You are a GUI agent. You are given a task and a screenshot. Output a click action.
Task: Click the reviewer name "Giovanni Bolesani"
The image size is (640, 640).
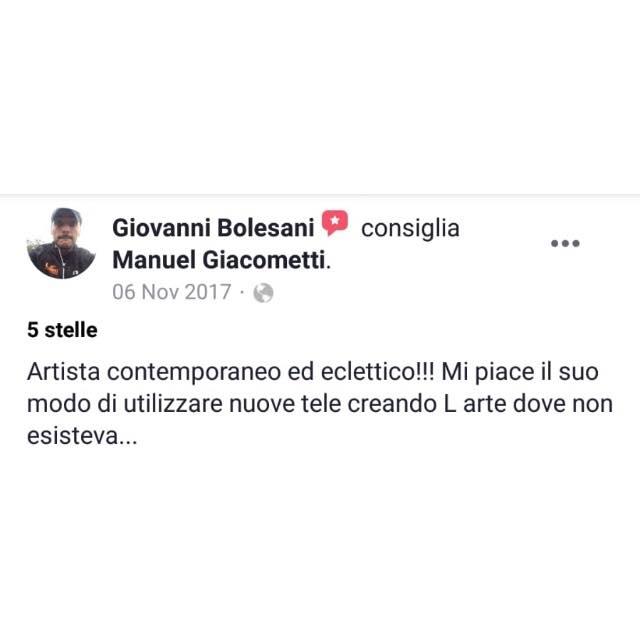213,228
